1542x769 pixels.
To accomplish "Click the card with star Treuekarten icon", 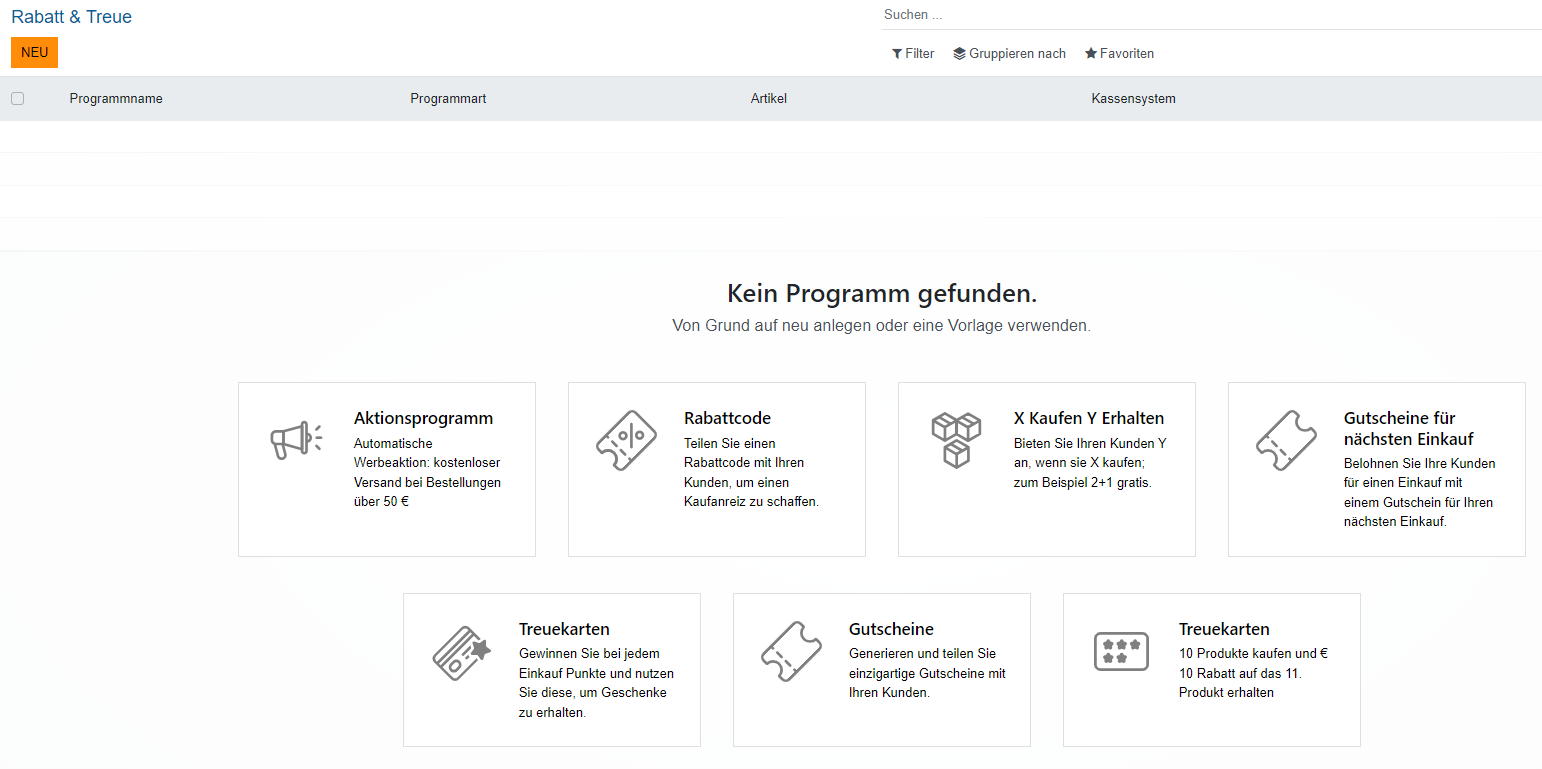I will pyautogui.click(x=461, y=652).
